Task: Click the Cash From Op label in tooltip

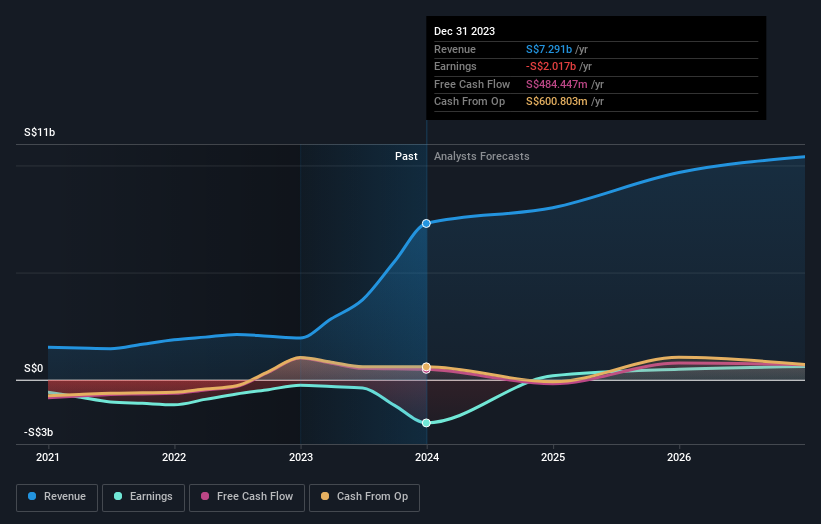Action: [x=469, y=102]
